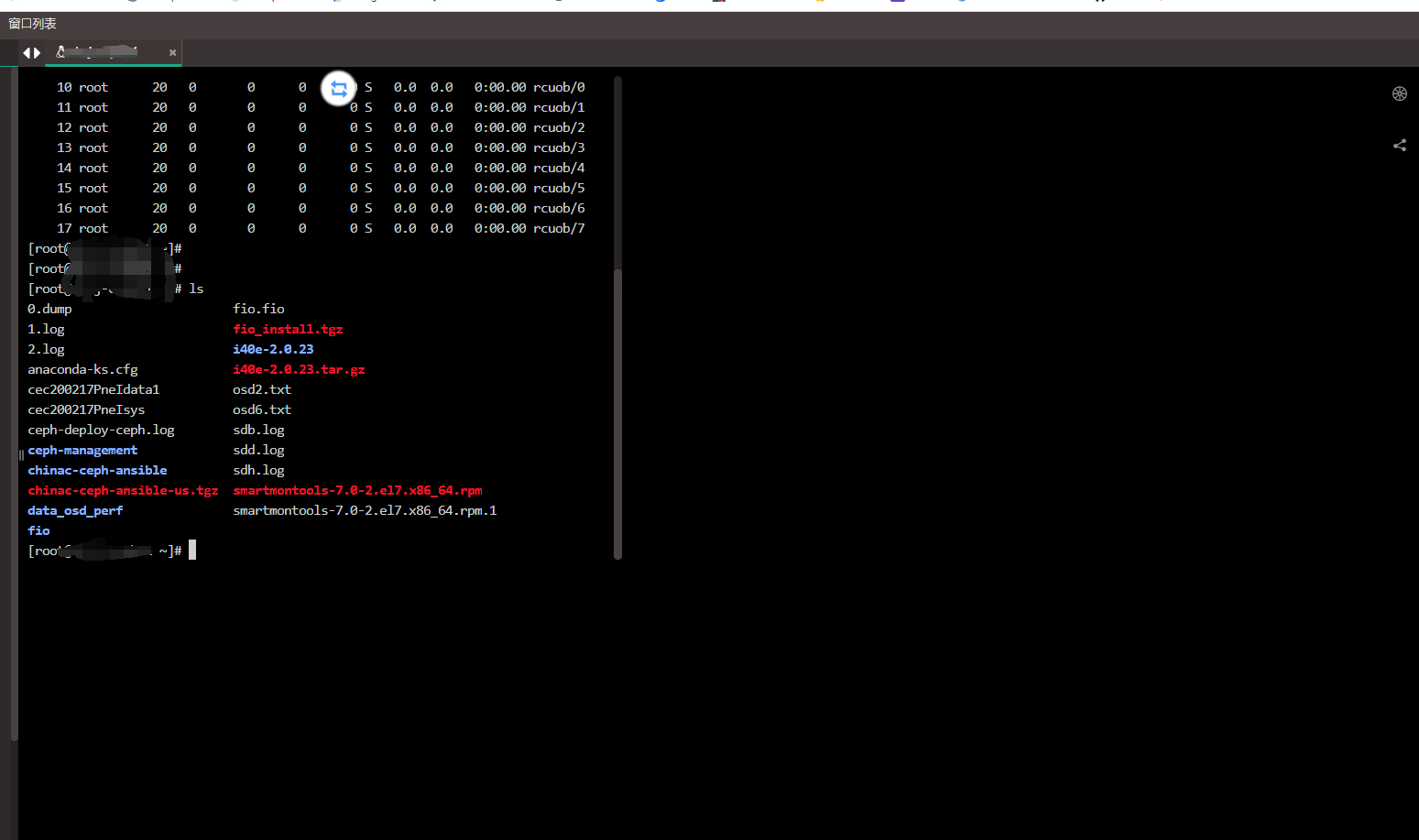Click the rcuob/7 process name
Screen dimensions: 1419x840
pyautogui.click(x=559, y=228)
